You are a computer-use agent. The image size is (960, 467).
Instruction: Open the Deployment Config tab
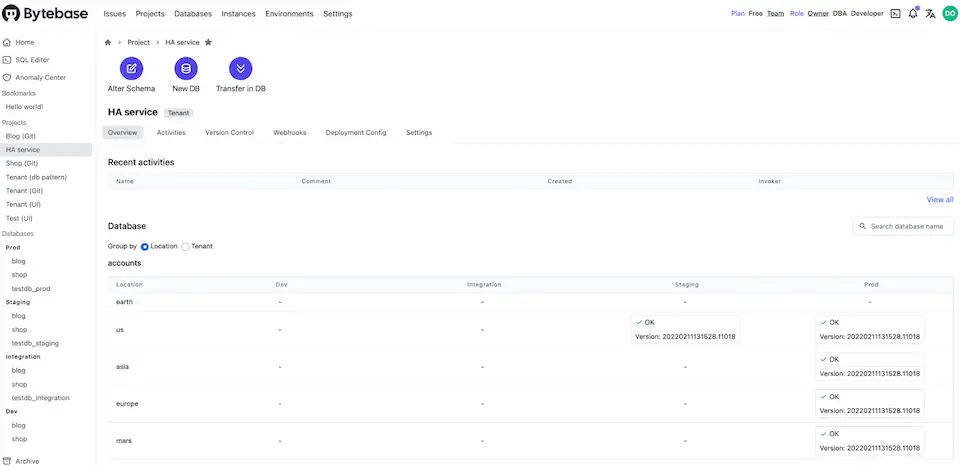click(x=355, y=132)
